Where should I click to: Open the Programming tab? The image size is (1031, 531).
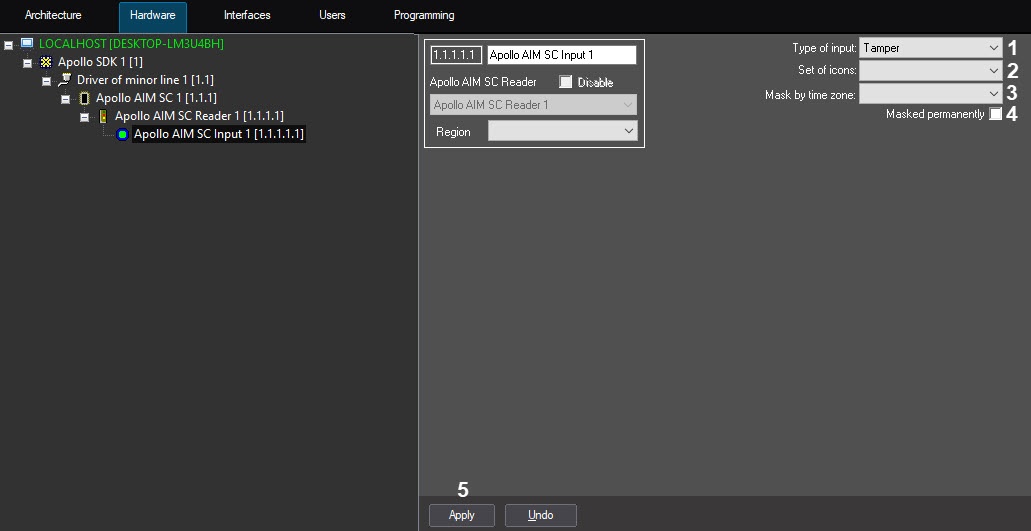[424, 15]
